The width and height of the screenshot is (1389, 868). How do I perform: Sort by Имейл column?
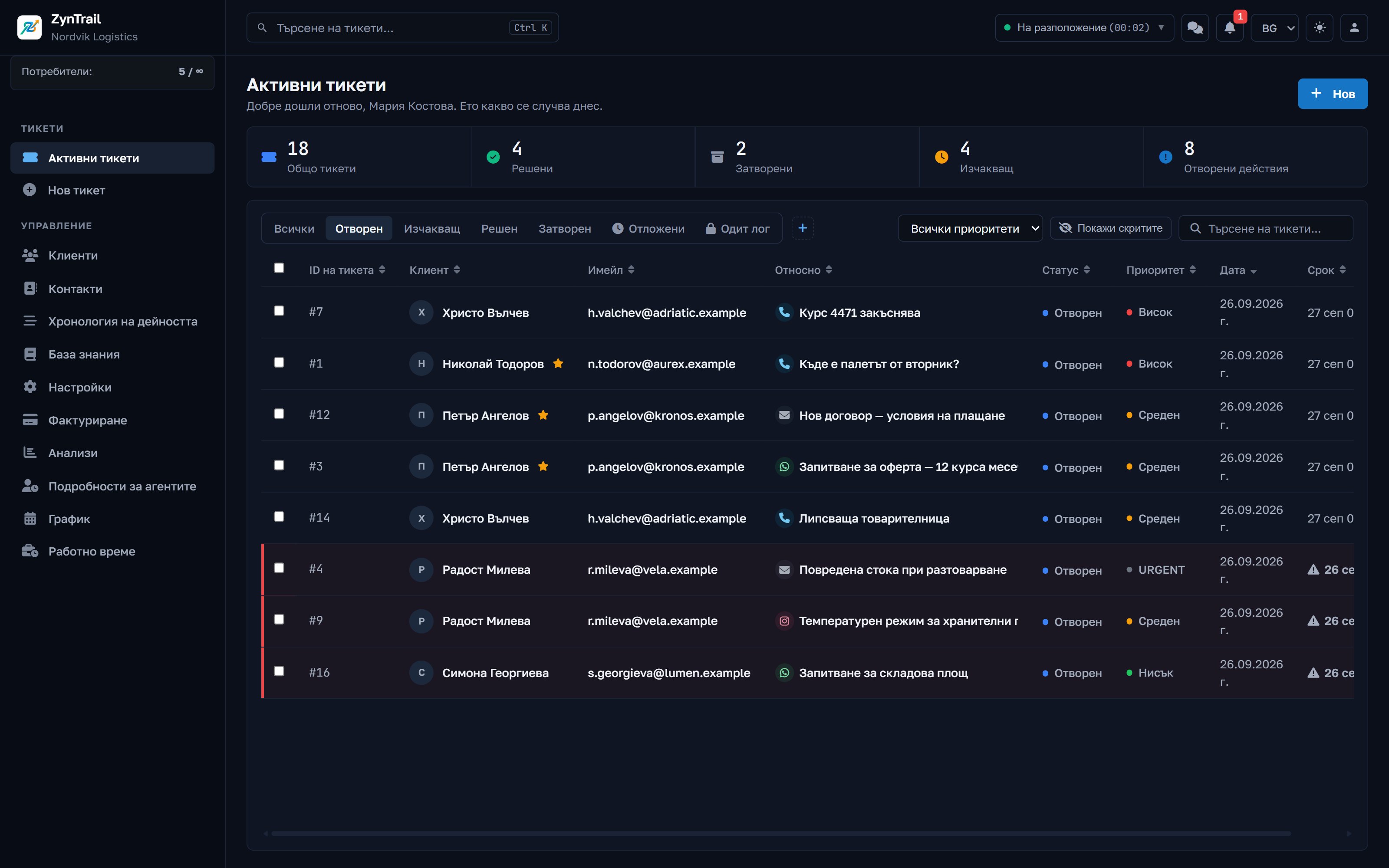click(611, 270)
